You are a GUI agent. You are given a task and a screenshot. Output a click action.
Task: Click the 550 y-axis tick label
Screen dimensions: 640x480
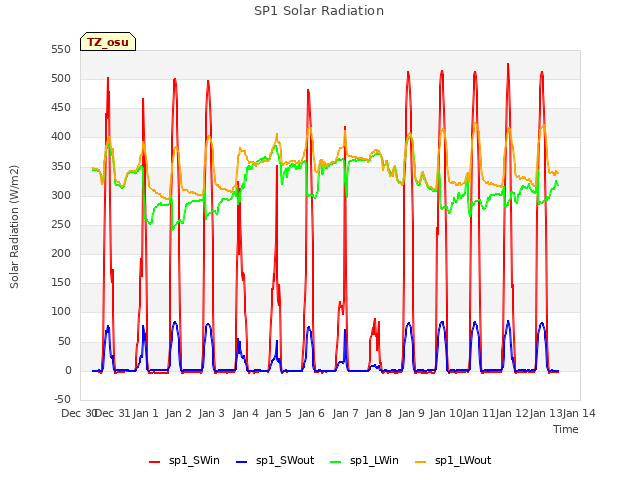[x=61, y=49]
